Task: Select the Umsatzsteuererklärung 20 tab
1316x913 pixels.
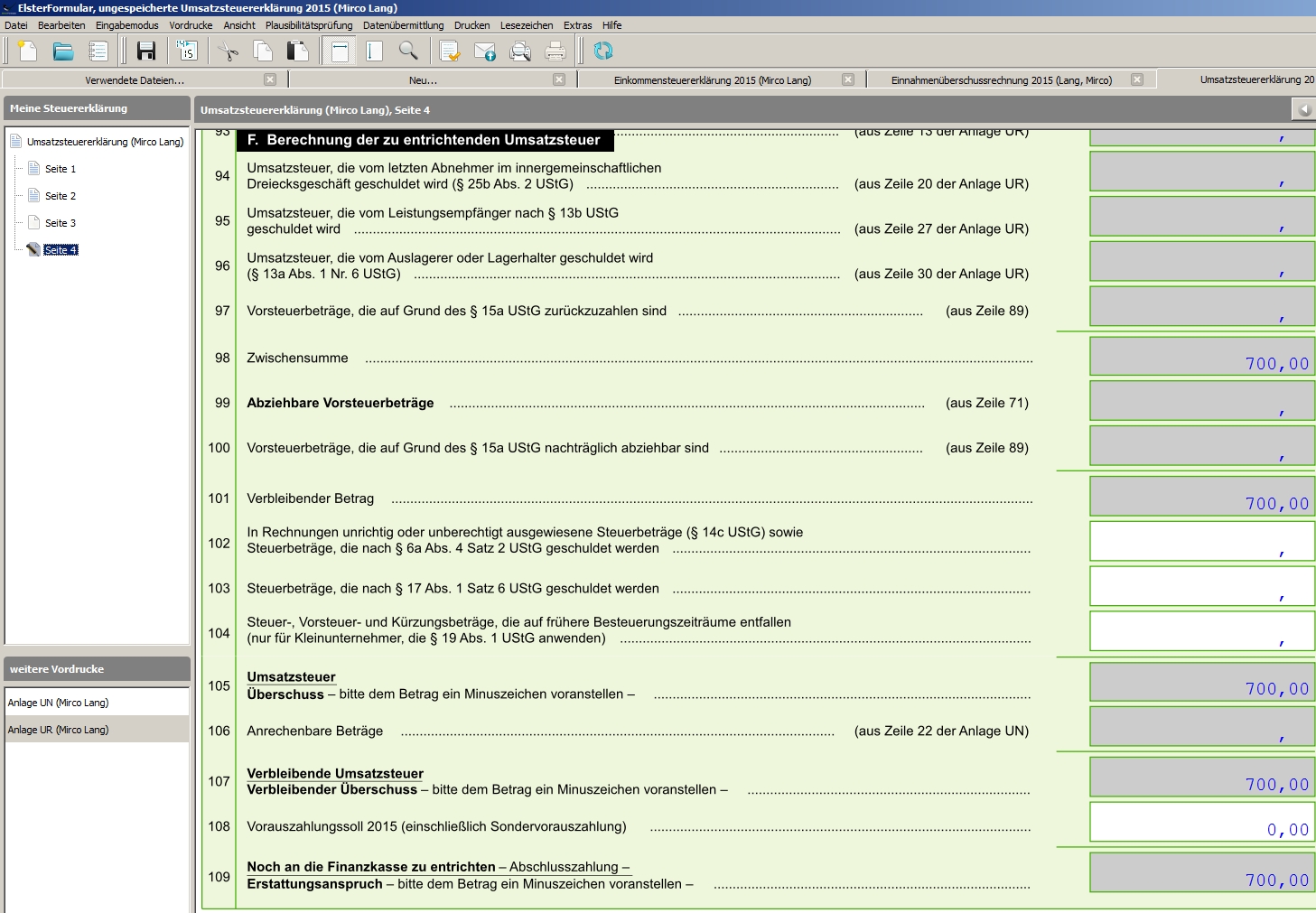Action: click(1237, 79)
